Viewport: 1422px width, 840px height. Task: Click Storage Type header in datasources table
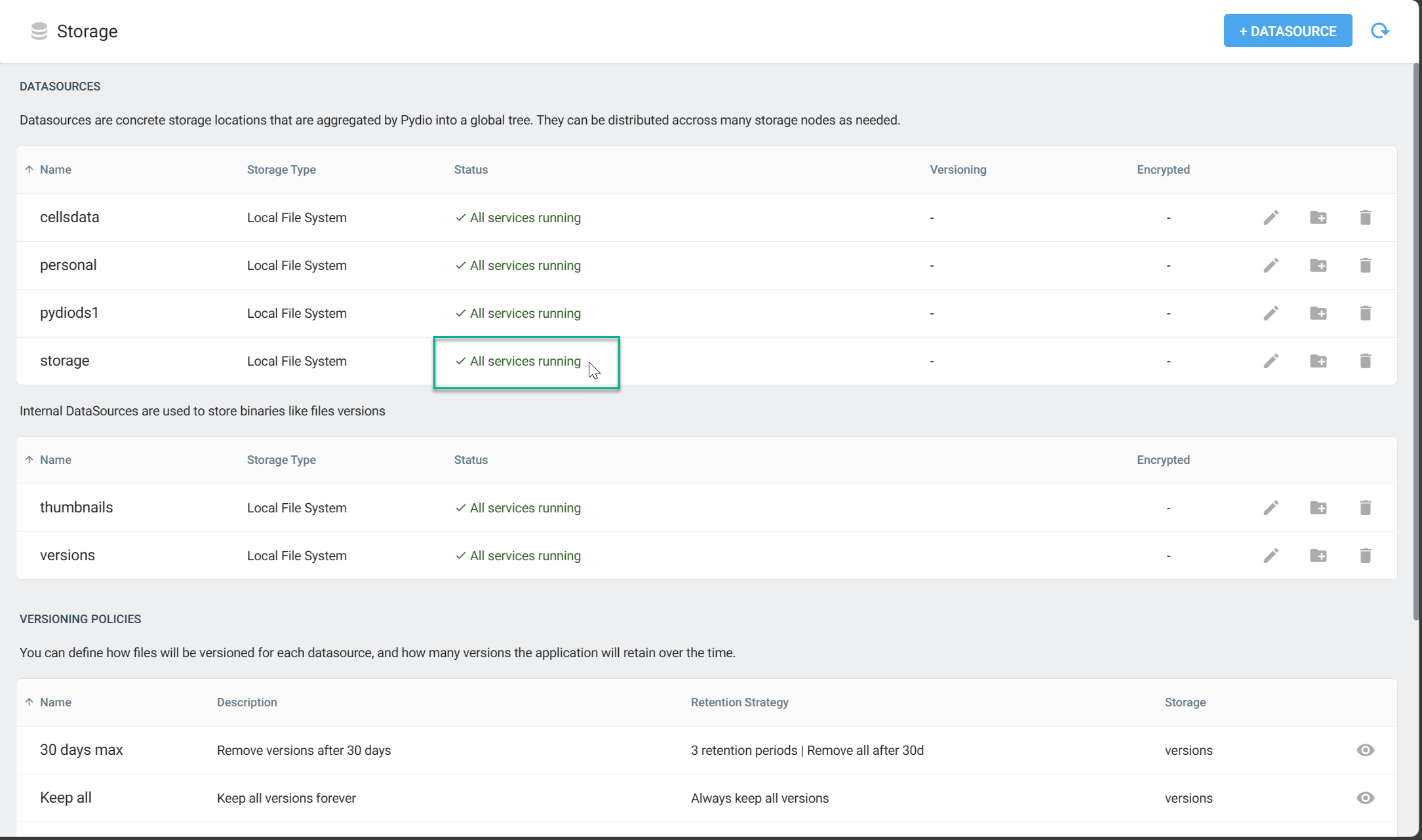pos(281,170)
